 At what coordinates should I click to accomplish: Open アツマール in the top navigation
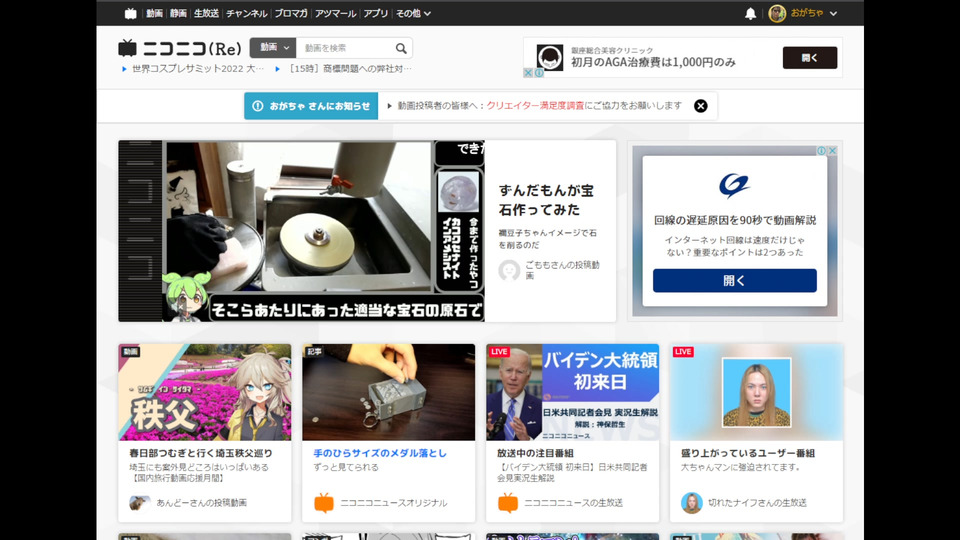(x=336, y=13)
